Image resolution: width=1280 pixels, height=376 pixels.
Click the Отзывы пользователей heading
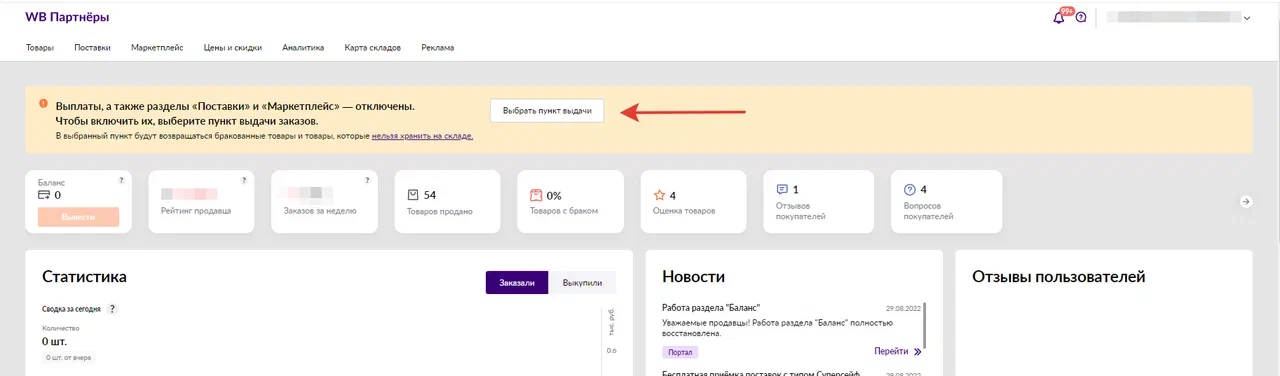coord(1058,277)
